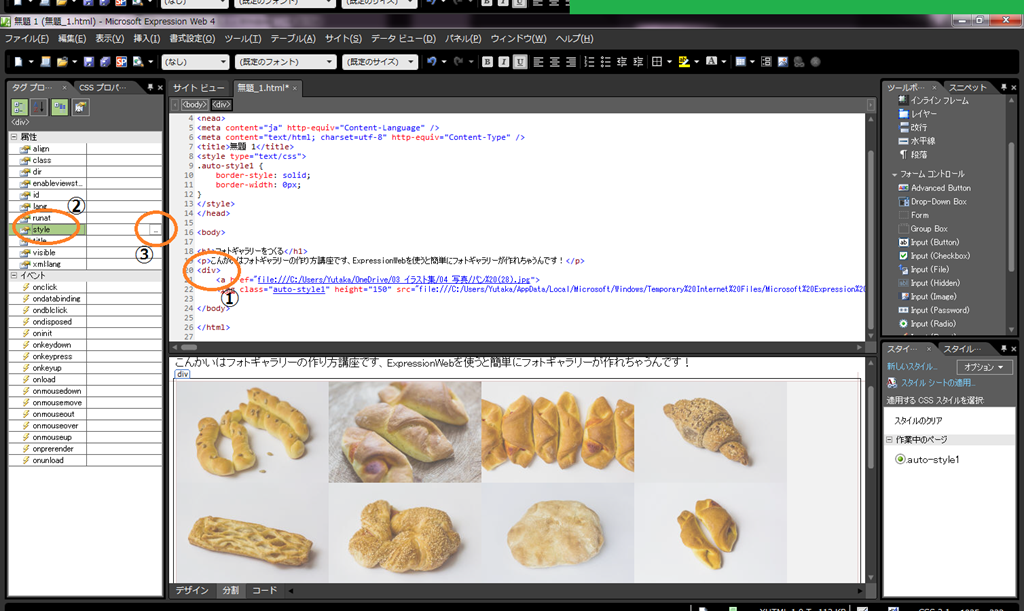Select the <div> breadcrumb tag
Viewport: 1024px width, 611px height.
point(221,104)
